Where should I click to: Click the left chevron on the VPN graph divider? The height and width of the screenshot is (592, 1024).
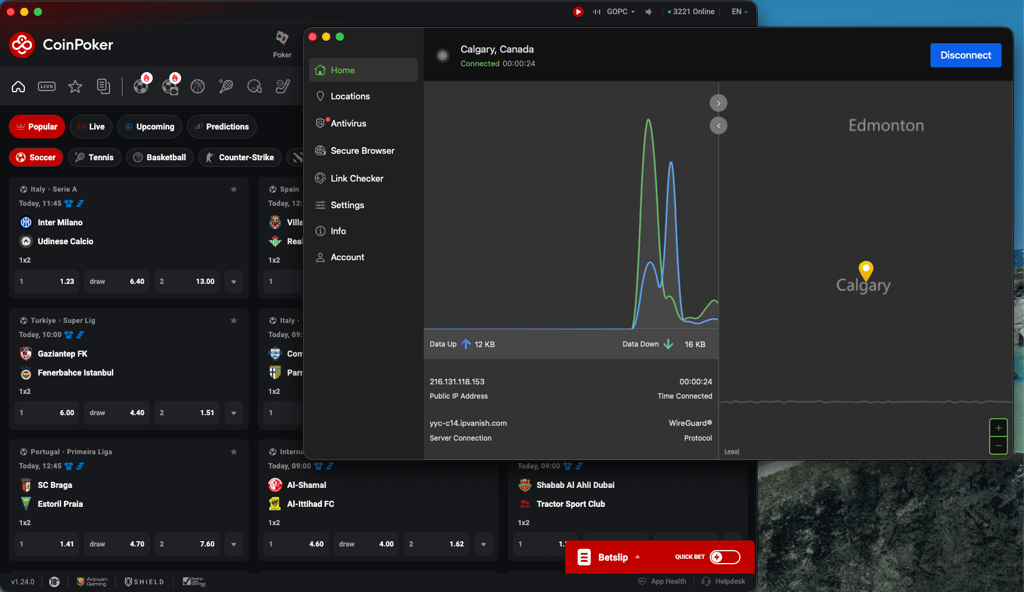coord(718,125)
